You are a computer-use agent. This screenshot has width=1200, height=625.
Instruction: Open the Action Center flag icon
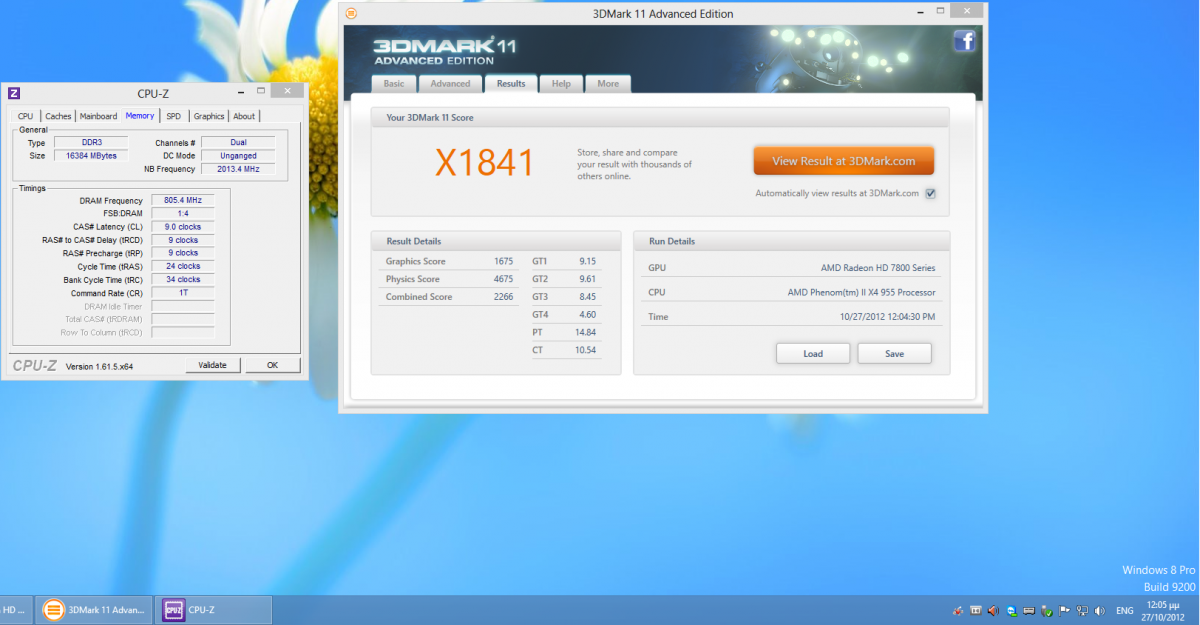pyautogui.click(x=1064, y=611)
